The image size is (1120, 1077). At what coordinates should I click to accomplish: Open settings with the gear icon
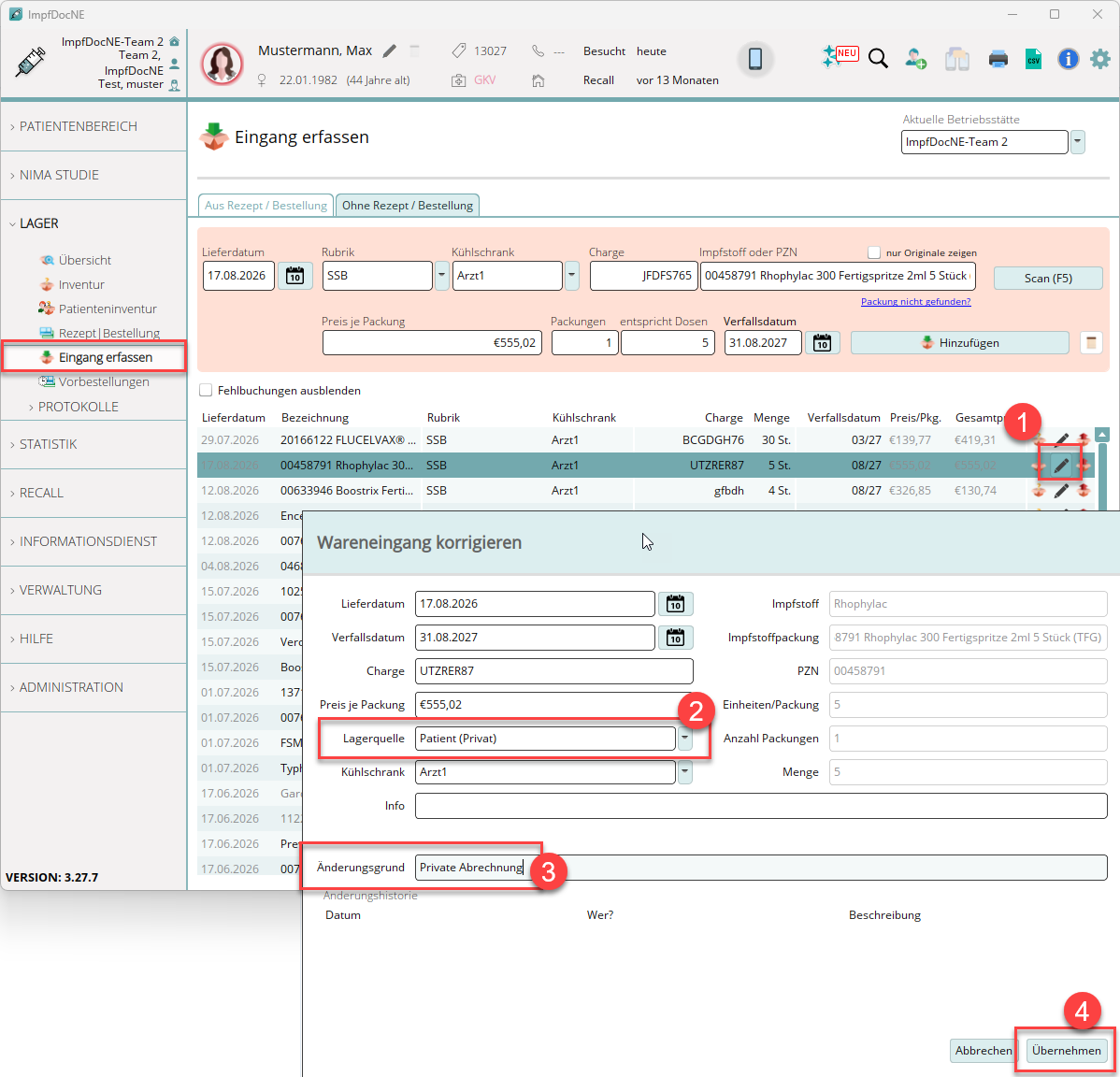tap(1100, 59)
